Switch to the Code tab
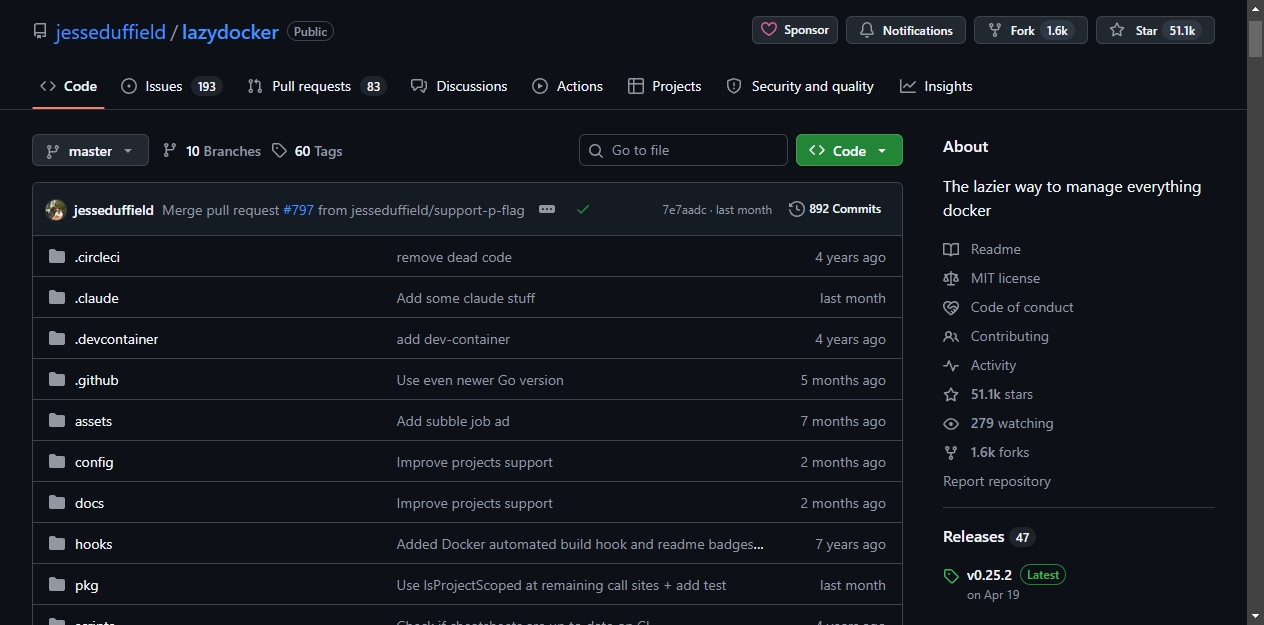Image resolution: width=1264 pixels, height=625 pixels. pos(68,86)
